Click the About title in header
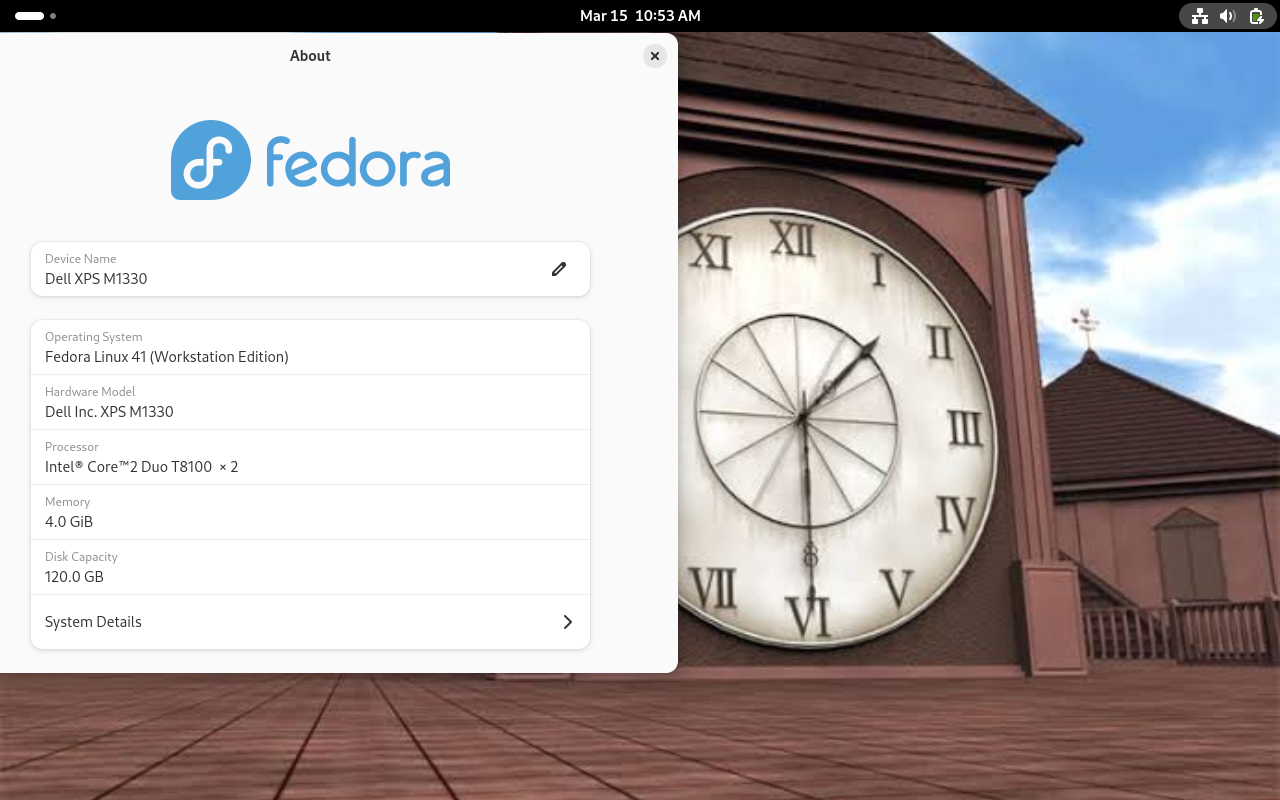Screen dimensions: 1280x800 coord(310,56)
